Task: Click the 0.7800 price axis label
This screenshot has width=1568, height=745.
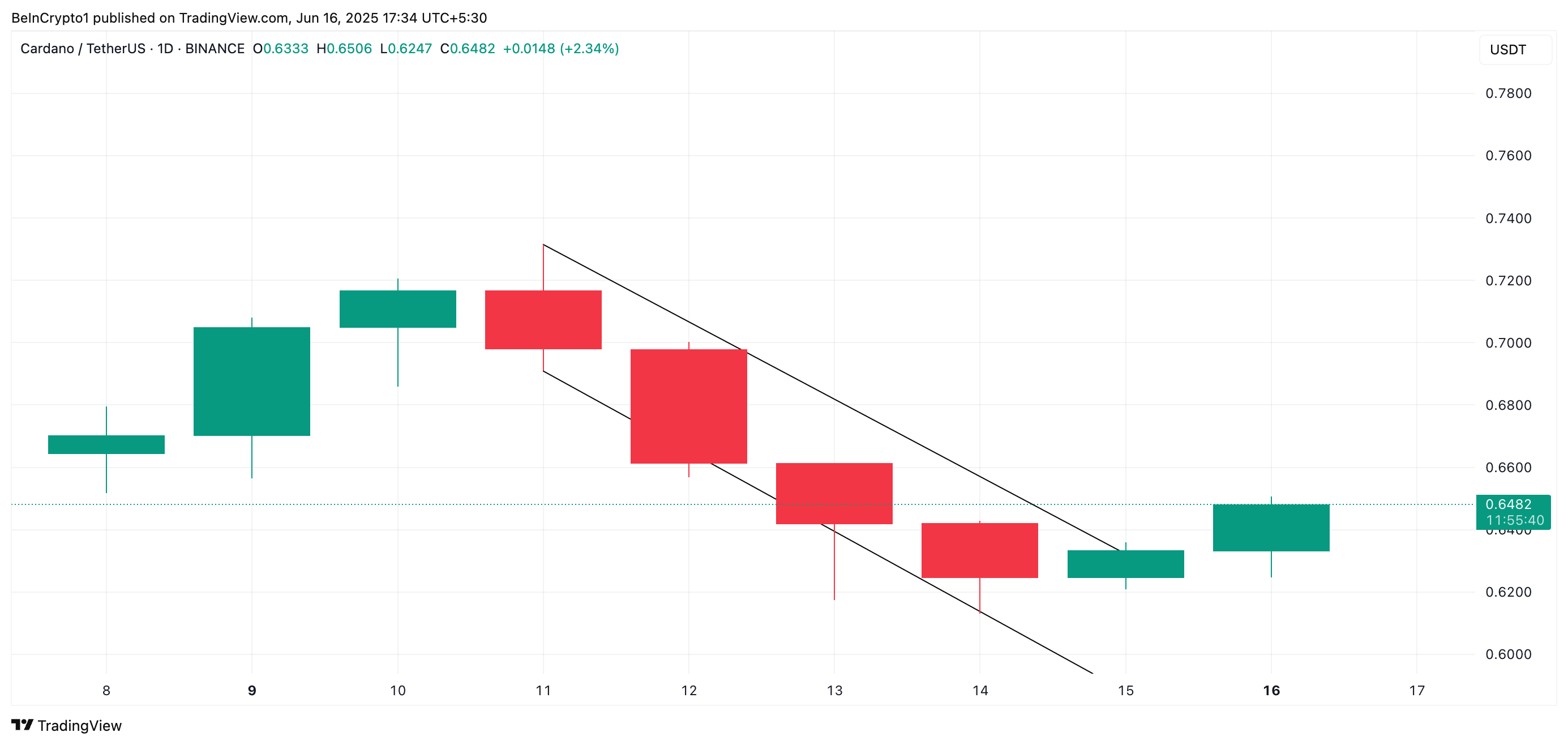Action: pyautogui.click(x=1508, y=94)
